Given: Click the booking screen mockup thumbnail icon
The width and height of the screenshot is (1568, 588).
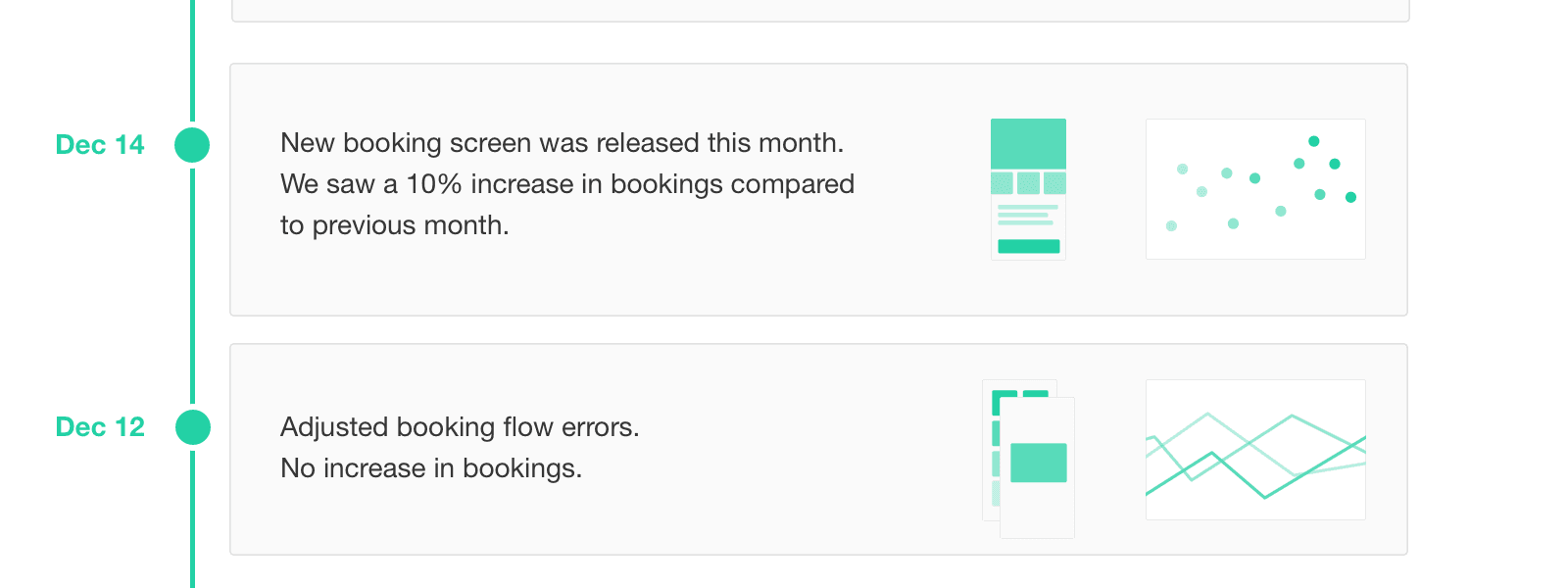Looking at the screenshot, I should [1028, 186].
